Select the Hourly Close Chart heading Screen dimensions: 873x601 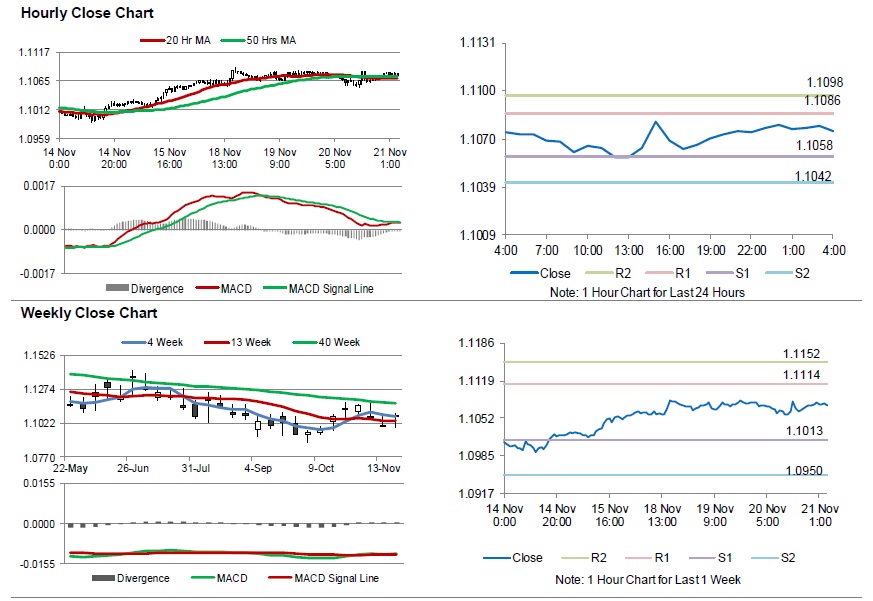tap(87, 13)
